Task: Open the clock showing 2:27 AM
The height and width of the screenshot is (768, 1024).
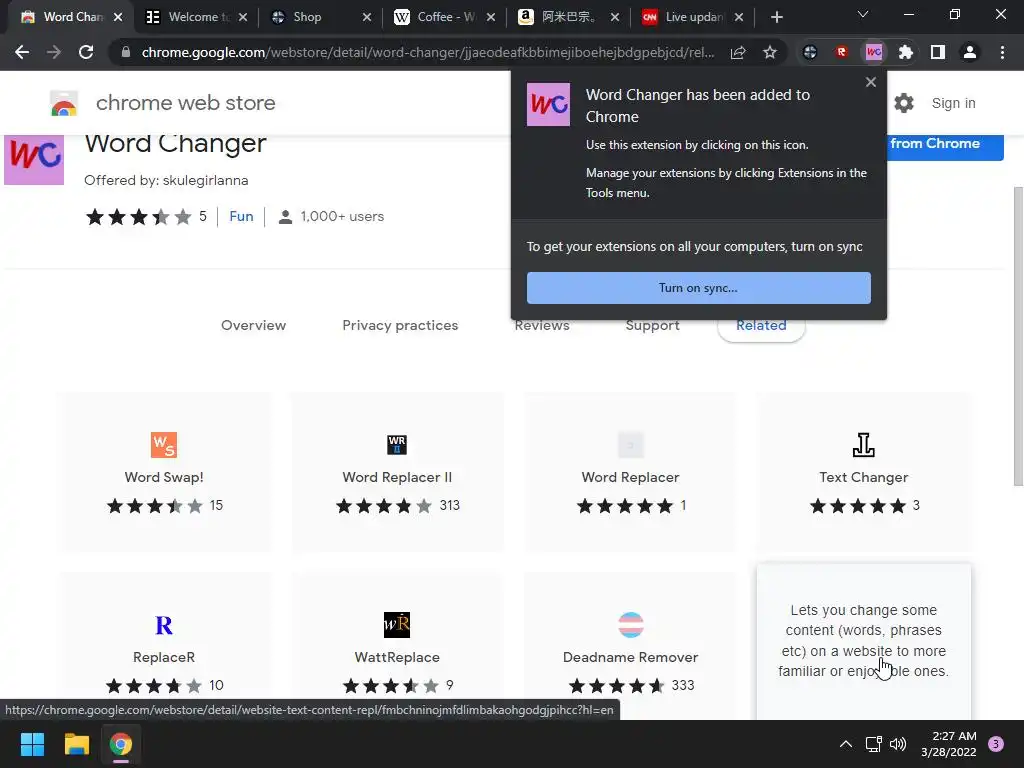Action: (949, 744)
